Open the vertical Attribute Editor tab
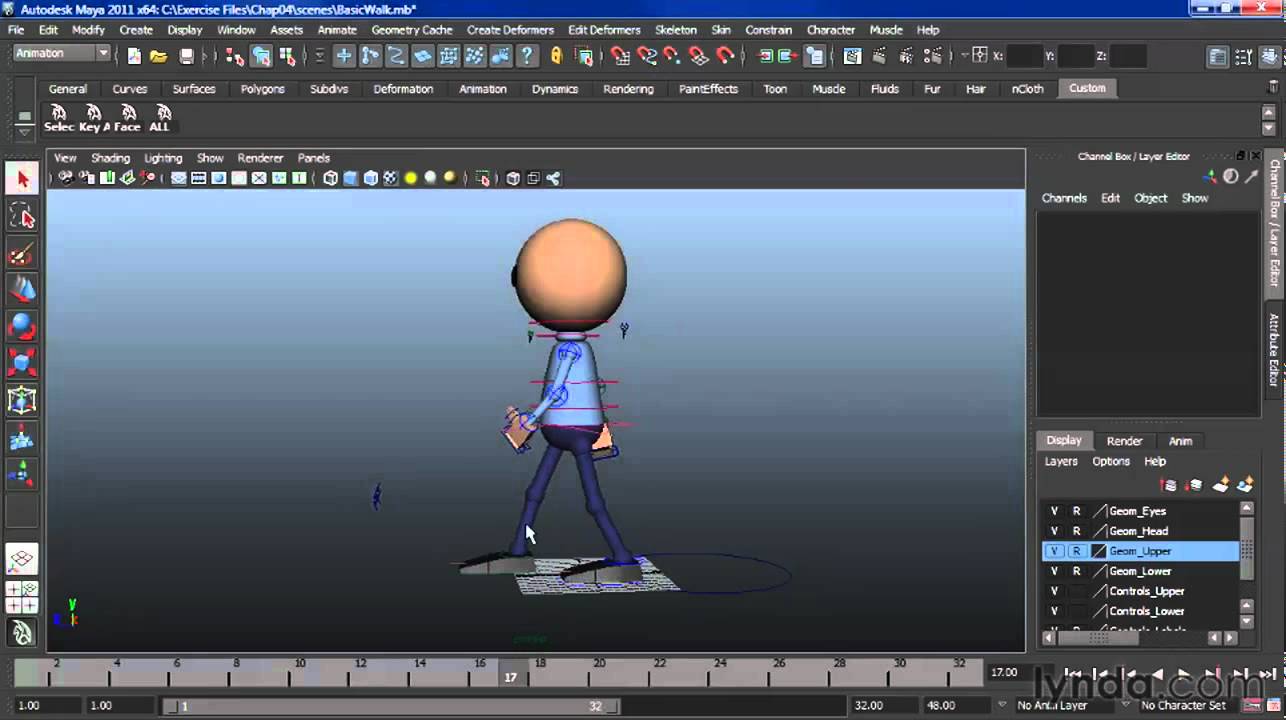Image resolution: width=1286 pixels, height=720 pixels. pos(1275,350)
